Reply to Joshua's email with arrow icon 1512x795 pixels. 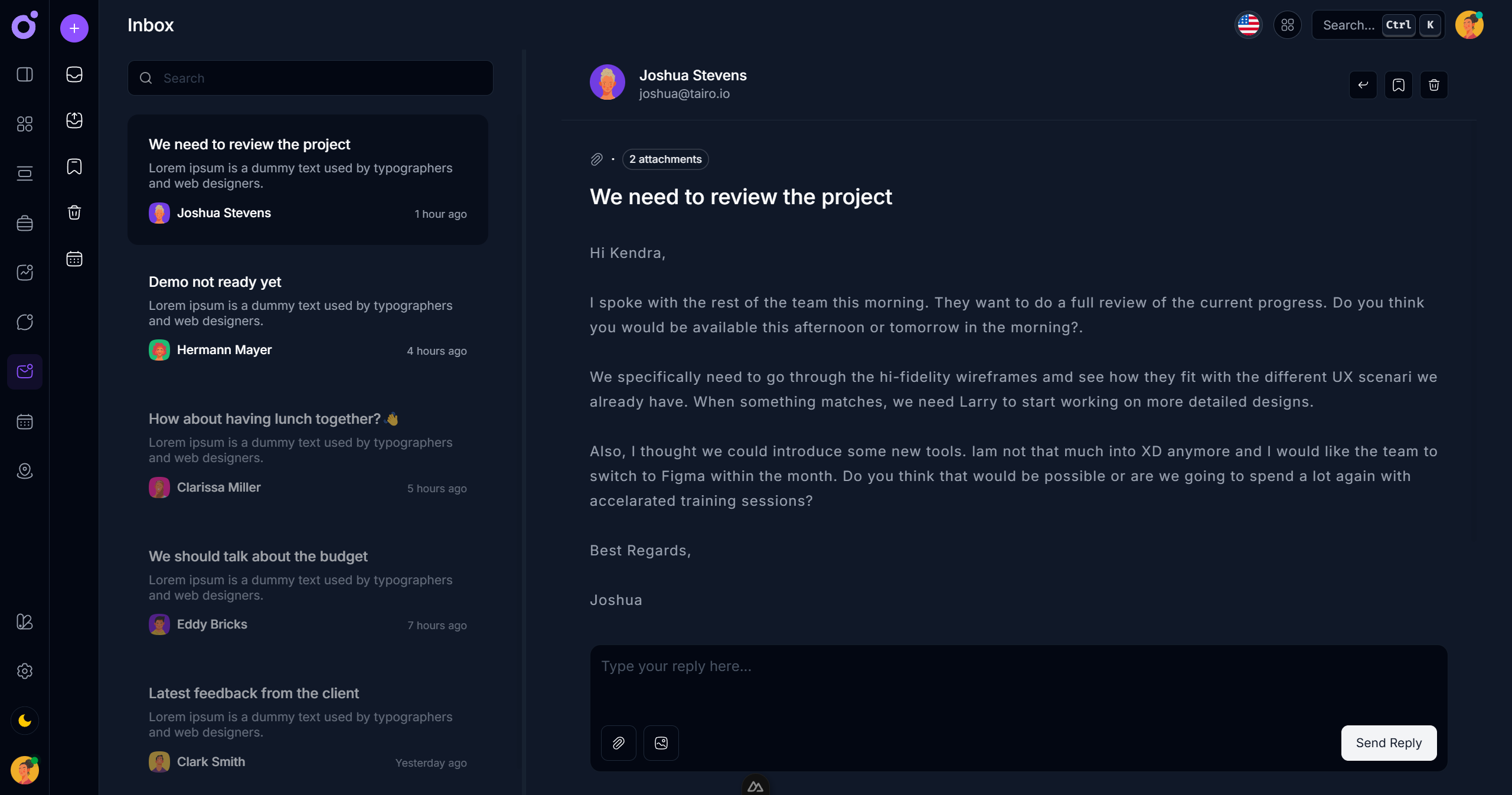point(1363,85)
